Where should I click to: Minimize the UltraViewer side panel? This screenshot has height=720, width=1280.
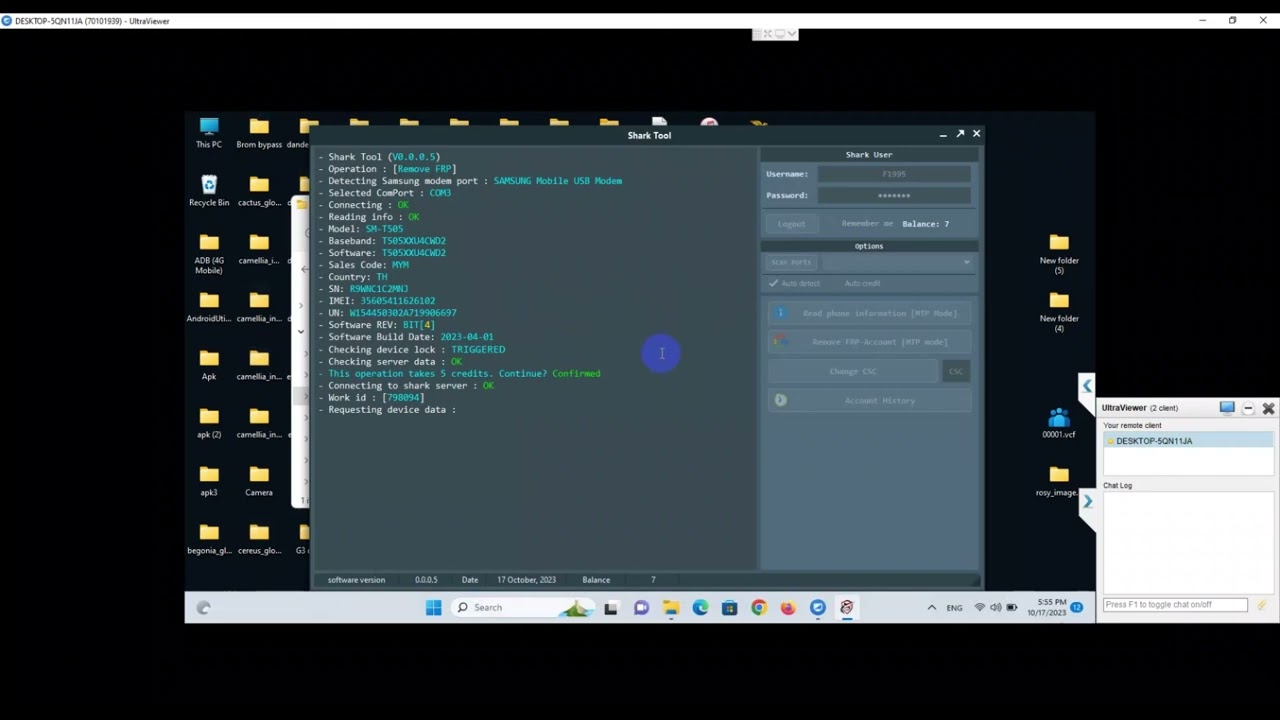[1248, 408]
